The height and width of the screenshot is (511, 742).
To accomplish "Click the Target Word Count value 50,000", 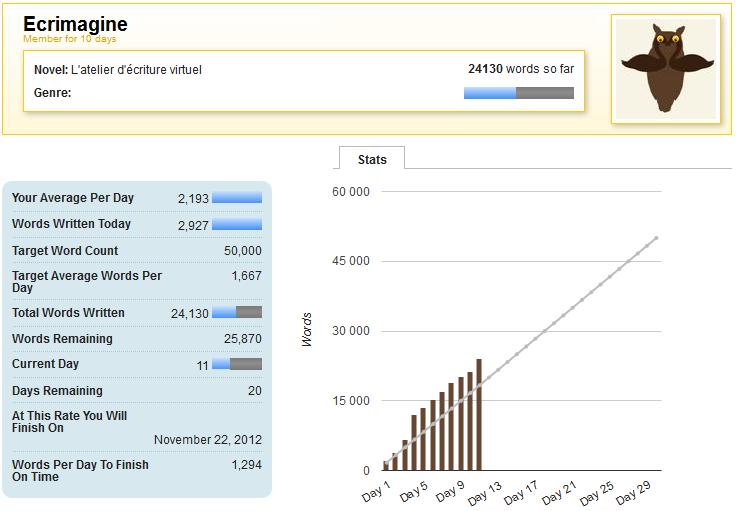I will point(243,251).
